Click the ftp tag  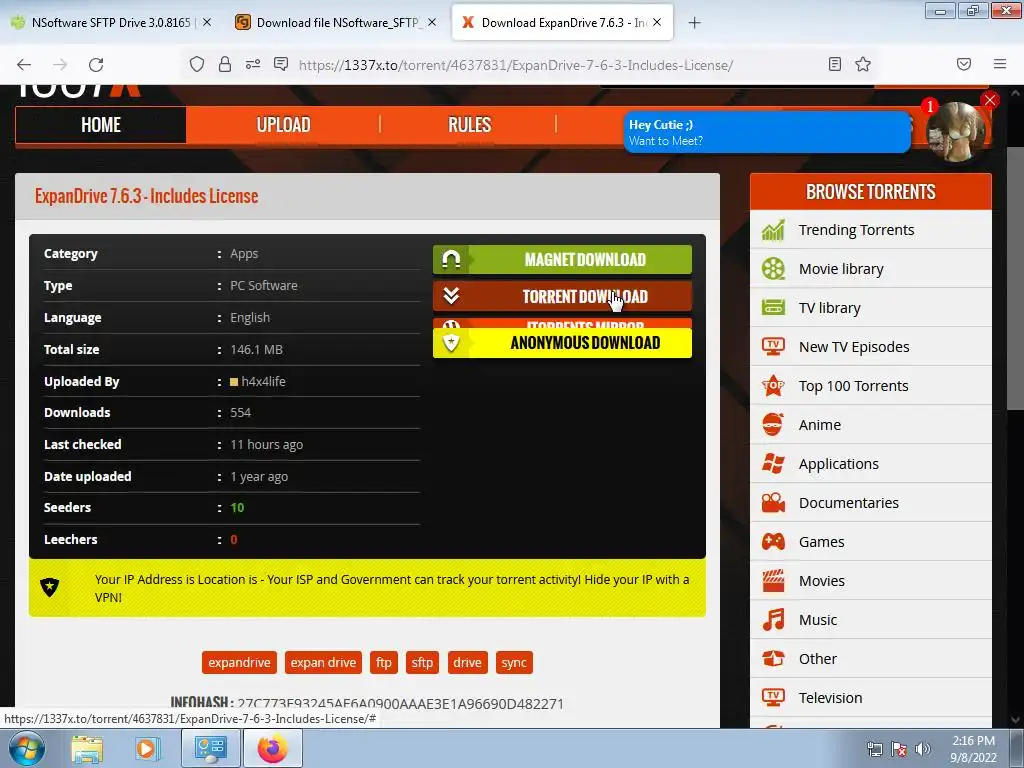tap(384, 662)
